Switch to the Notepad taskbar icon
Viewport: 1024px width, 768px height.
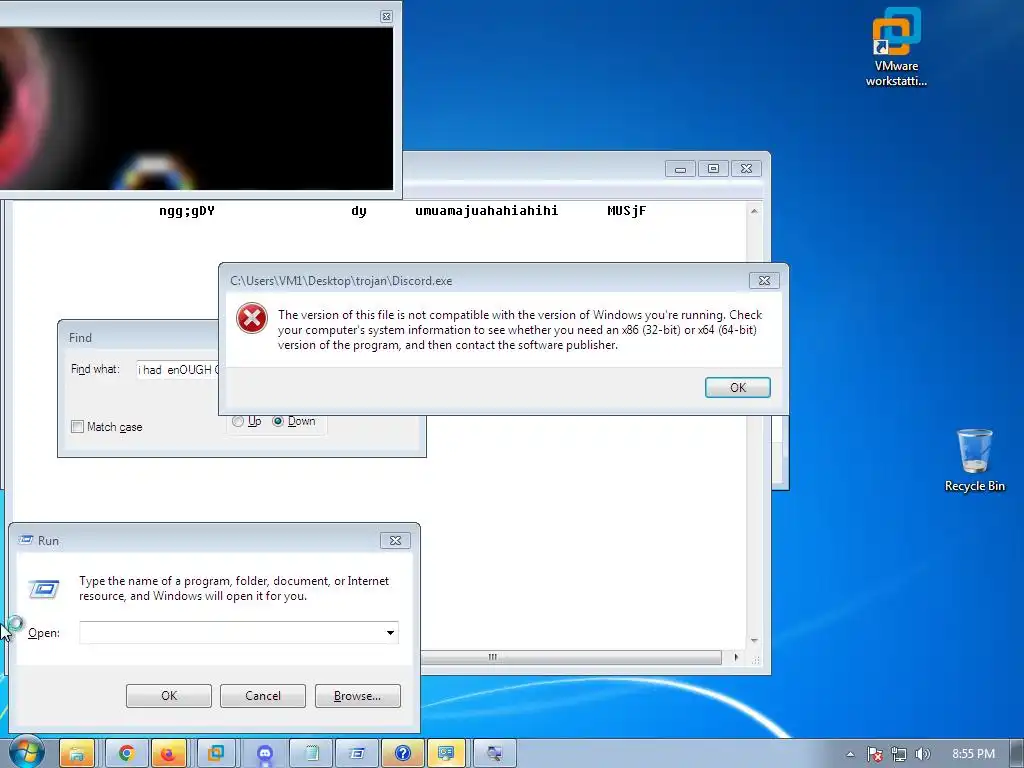click(312, 754)
